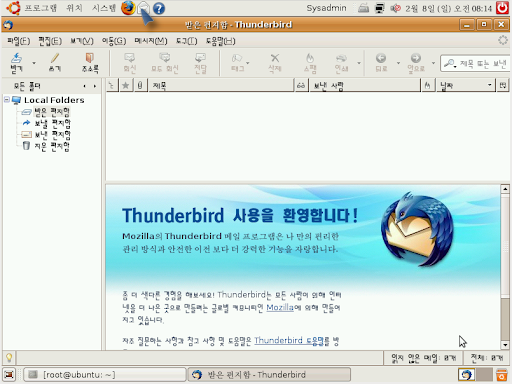Open the 시스템 System panel menu
Viewport: 512px width, 384px height.
(x=104, y=8)
